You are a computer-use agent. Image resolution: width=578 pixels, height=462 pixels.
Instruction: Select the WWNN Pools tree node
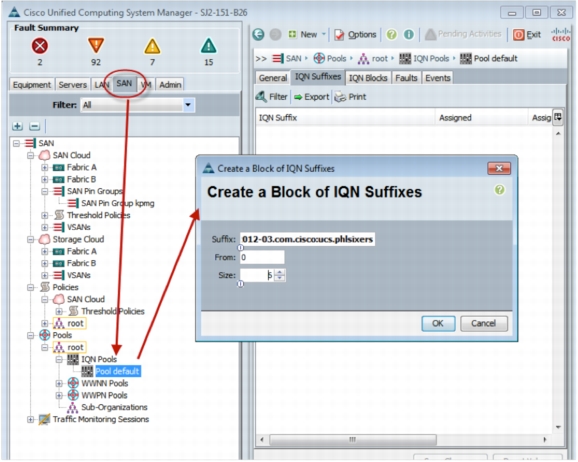point(104,383)
